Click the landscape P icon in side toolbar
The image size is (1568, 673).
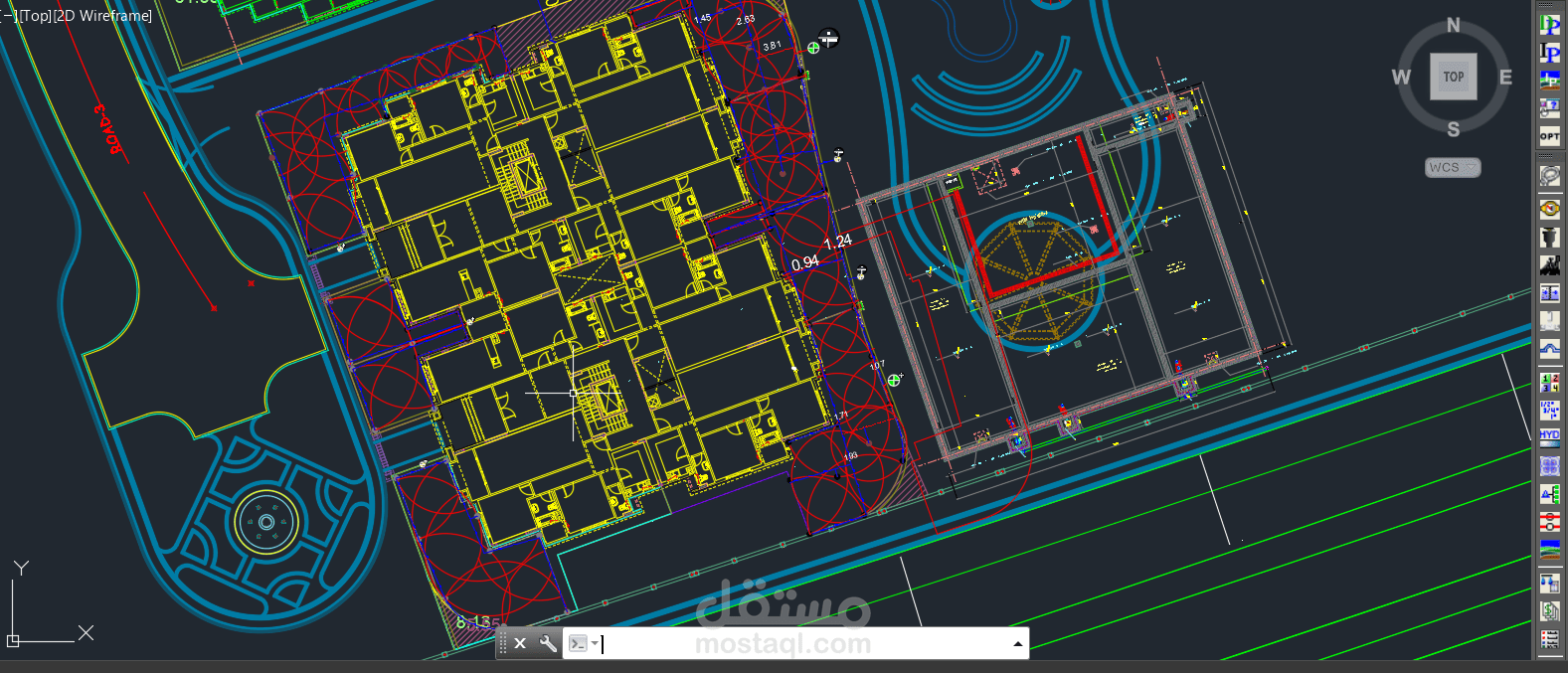[x=1549, y=80]
